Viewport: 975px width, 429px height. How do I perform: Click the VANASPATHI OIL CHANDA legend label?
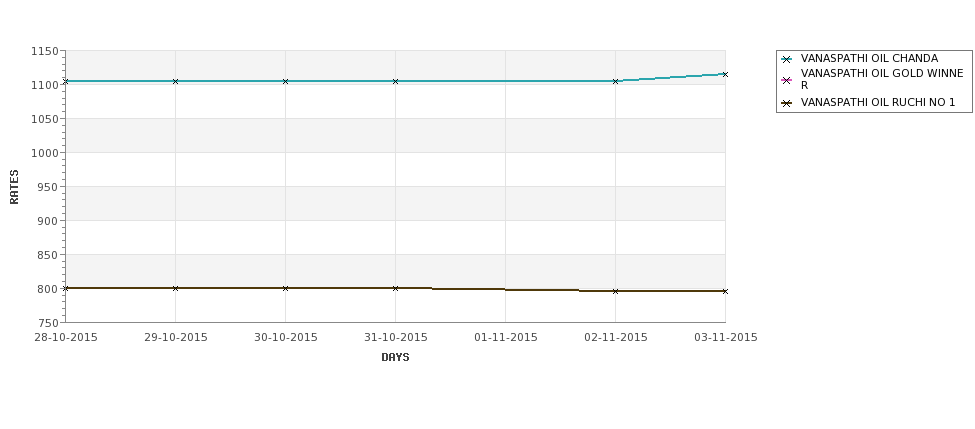[869, 58]
